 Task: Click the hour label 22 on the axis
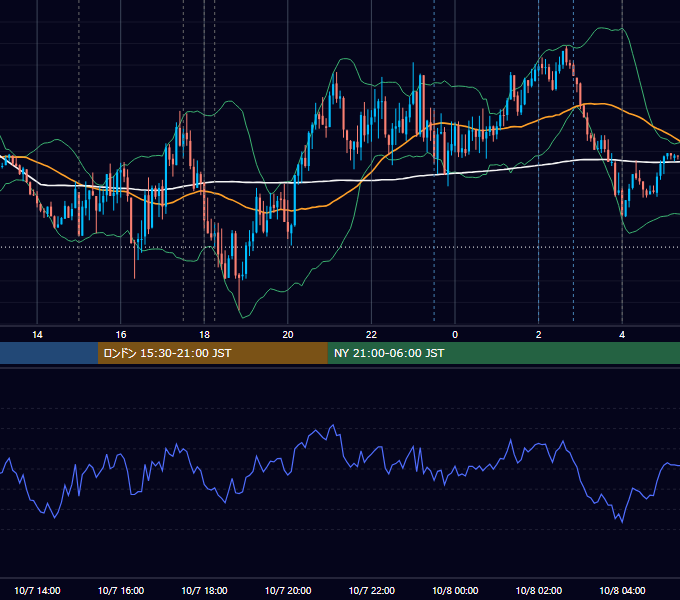(x=371, y=335)
